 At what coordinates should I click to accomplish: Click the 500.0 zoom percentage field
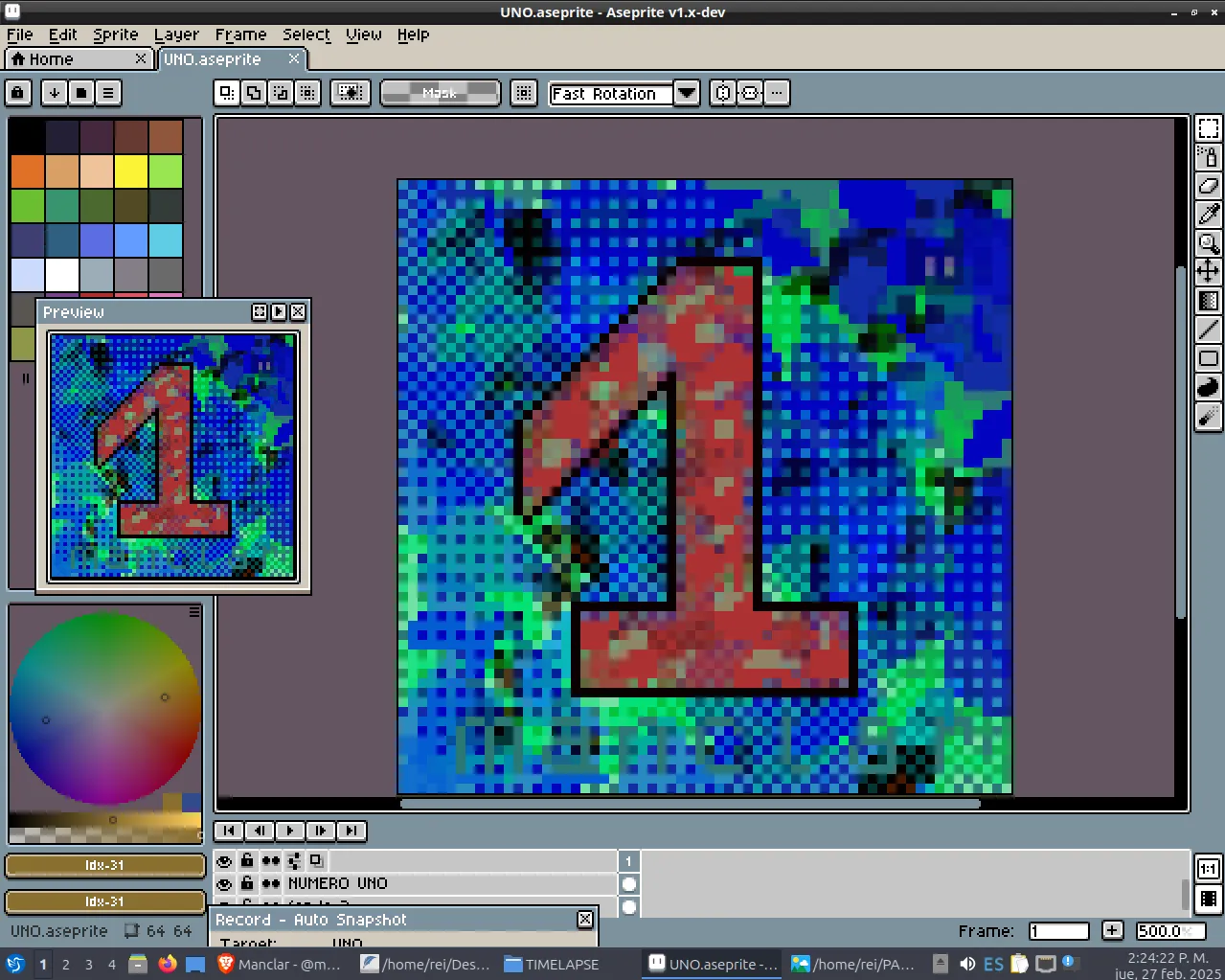[1169, 931]
